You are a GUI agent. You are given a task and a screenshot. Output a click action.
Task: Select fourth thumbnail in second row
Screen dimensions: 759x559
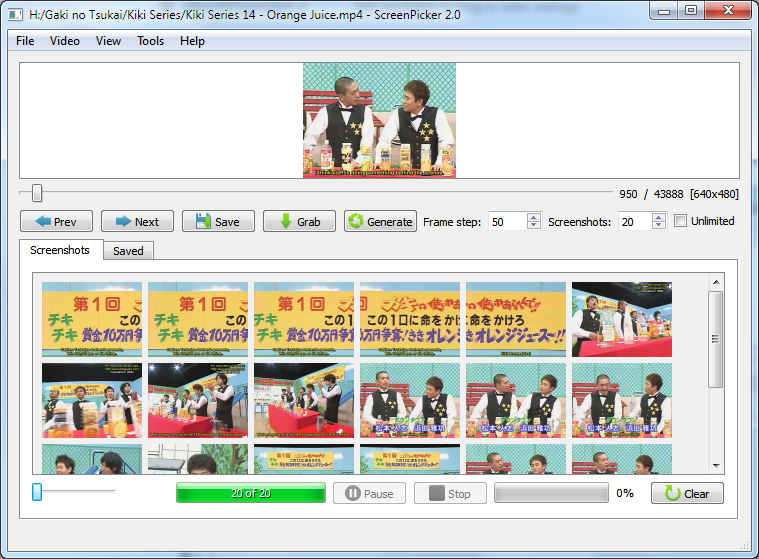point(410,401)
